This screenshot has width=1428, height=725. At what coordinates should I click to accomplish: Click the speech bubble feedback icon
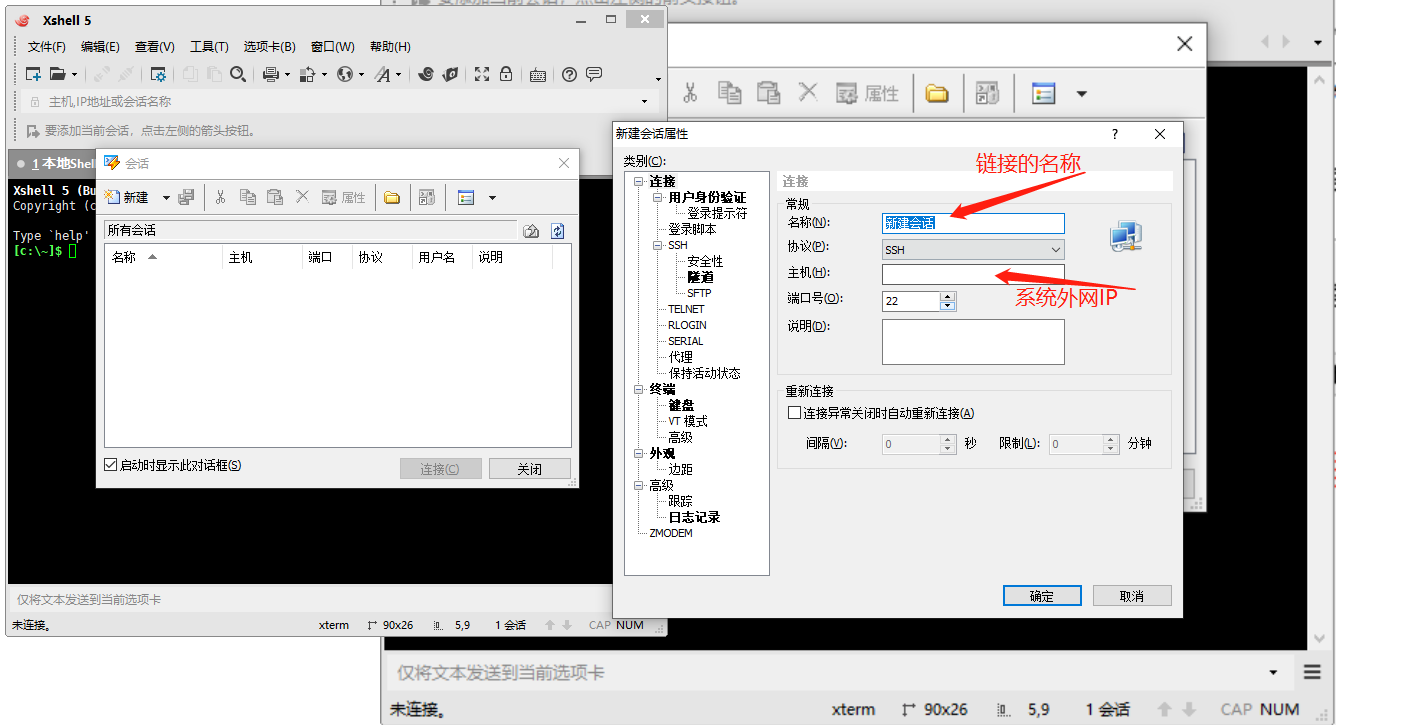594,74
